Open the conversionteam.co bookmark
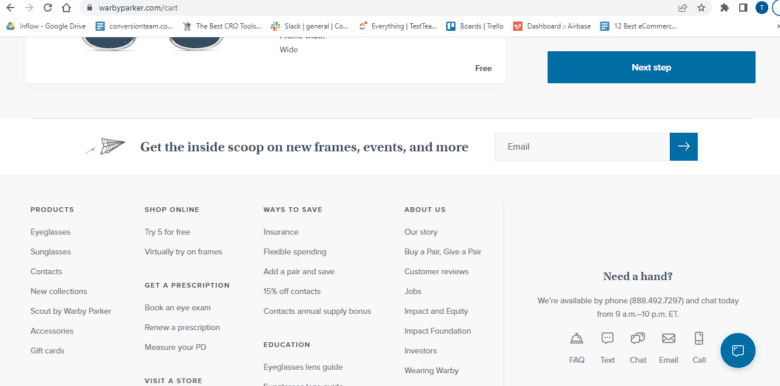 coord(134,26)
